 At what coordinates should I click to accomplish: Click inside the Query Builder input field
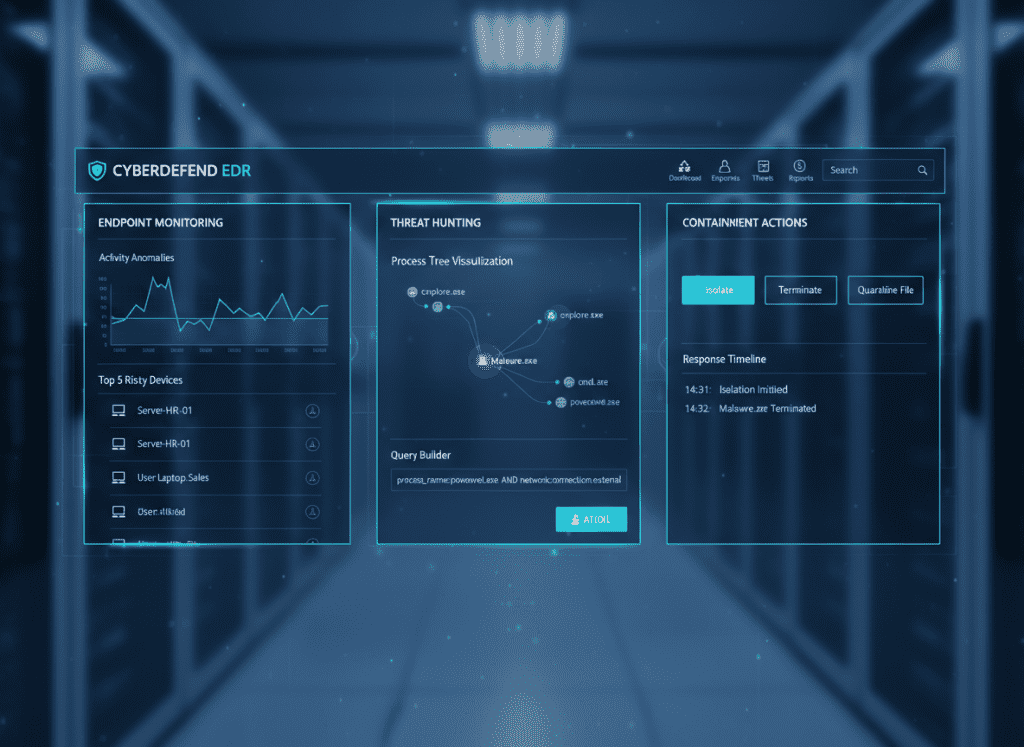pos(508,479)
